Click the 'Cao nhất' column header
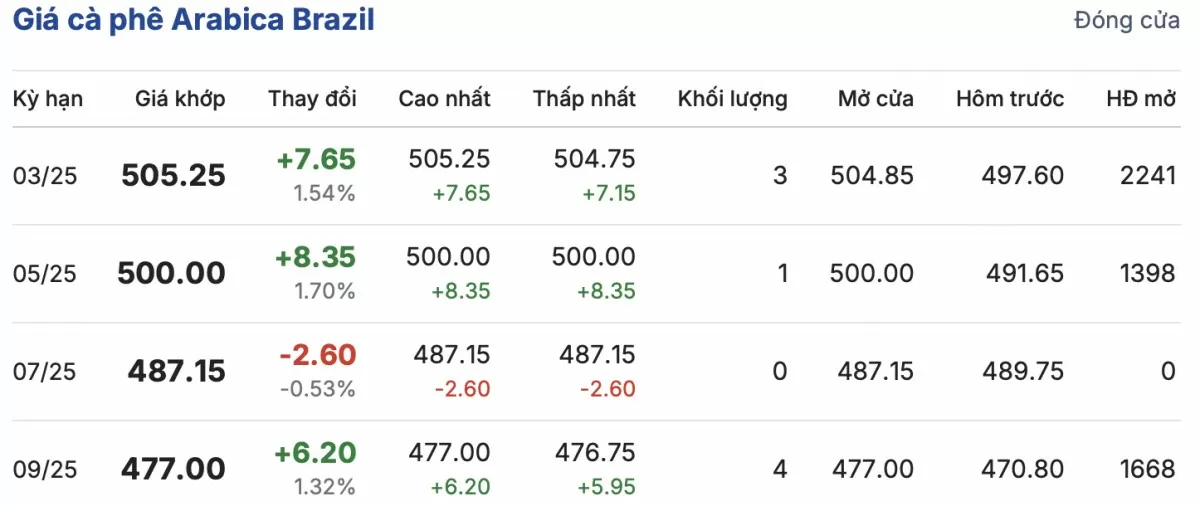This screenshot has height=506, width=1200. pos(444,99)
